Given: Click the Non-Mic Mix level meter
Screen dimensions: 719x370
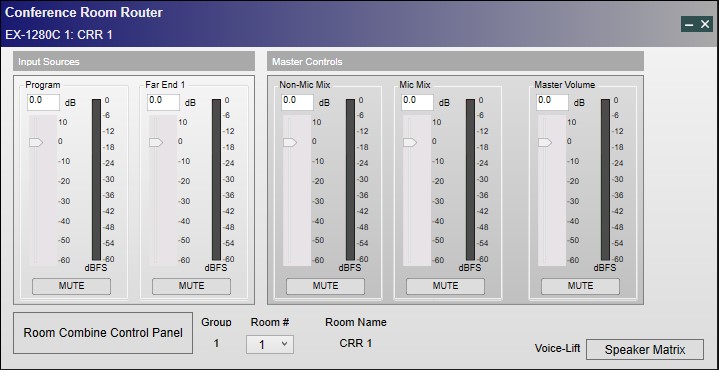Looking at the screenshot, I should pos(350,180).
